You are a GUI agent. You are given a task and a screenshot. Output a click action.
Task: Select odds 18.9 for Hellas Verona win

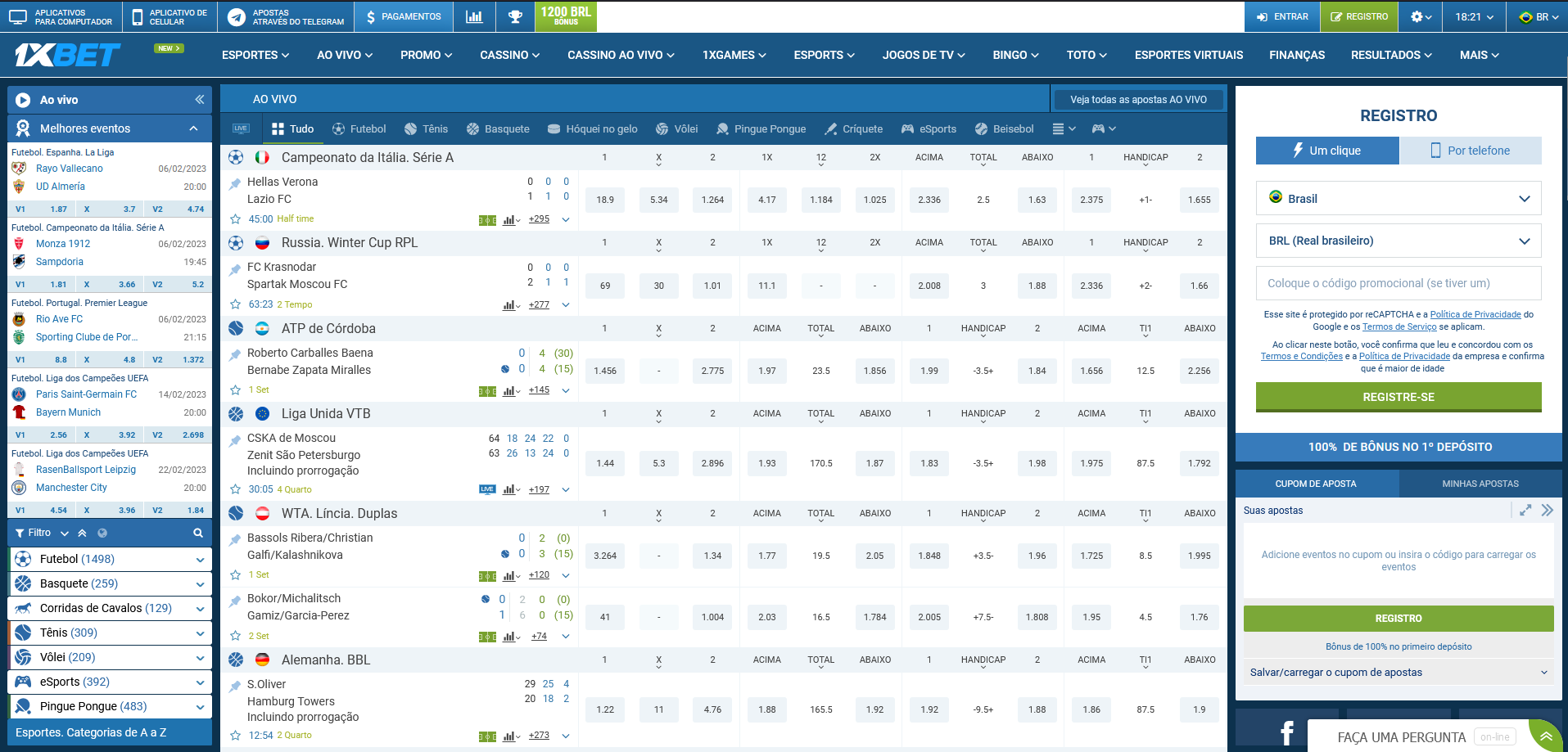pos(605,200)
